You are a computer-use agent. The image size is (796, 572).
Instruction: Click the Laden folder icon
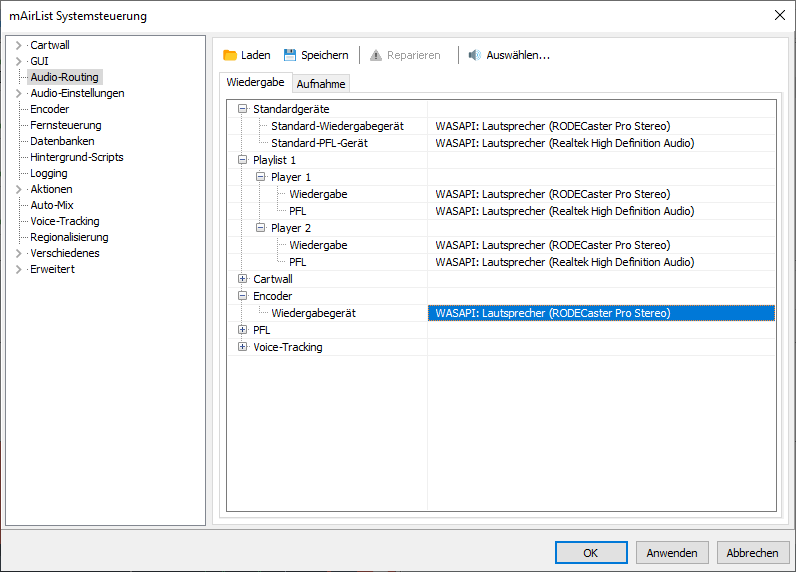coord(230,55)
